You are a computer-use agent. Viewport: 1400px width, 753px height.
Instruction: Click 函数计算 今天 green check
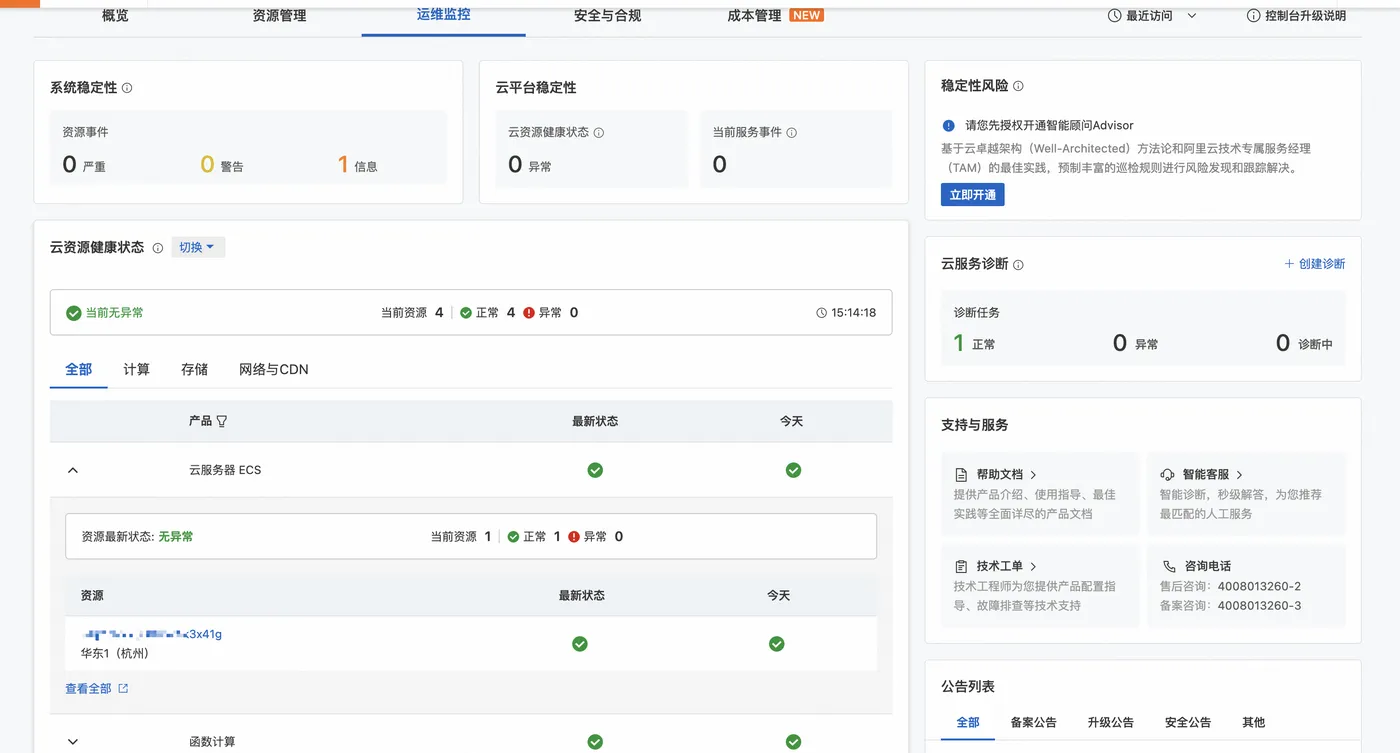(793, 742)
